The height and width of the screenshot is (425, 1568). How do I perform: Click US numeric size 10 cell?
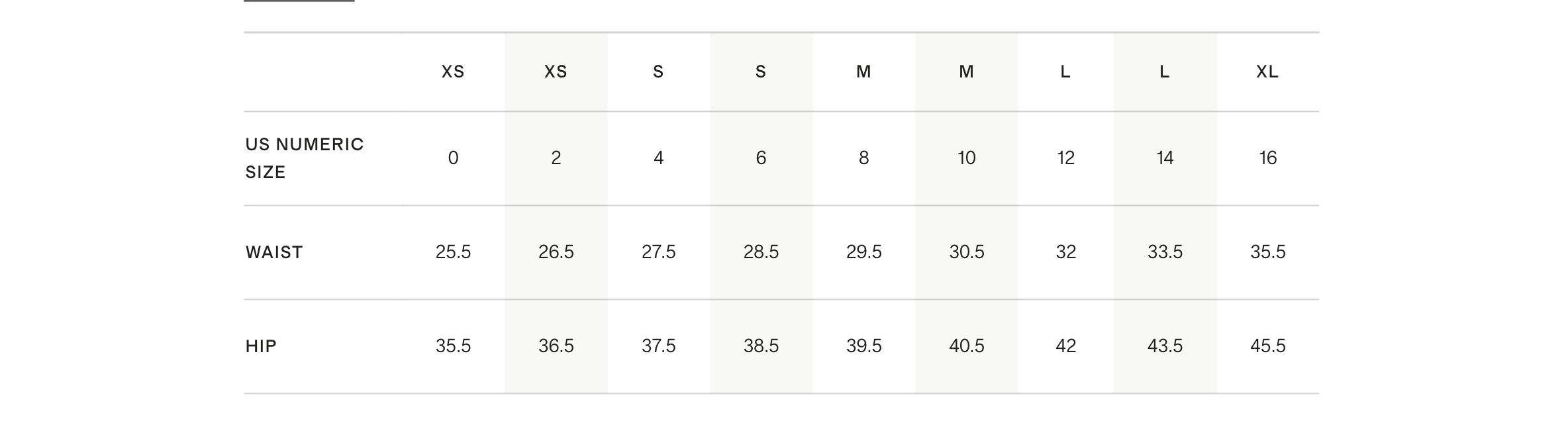pos(966,158)
